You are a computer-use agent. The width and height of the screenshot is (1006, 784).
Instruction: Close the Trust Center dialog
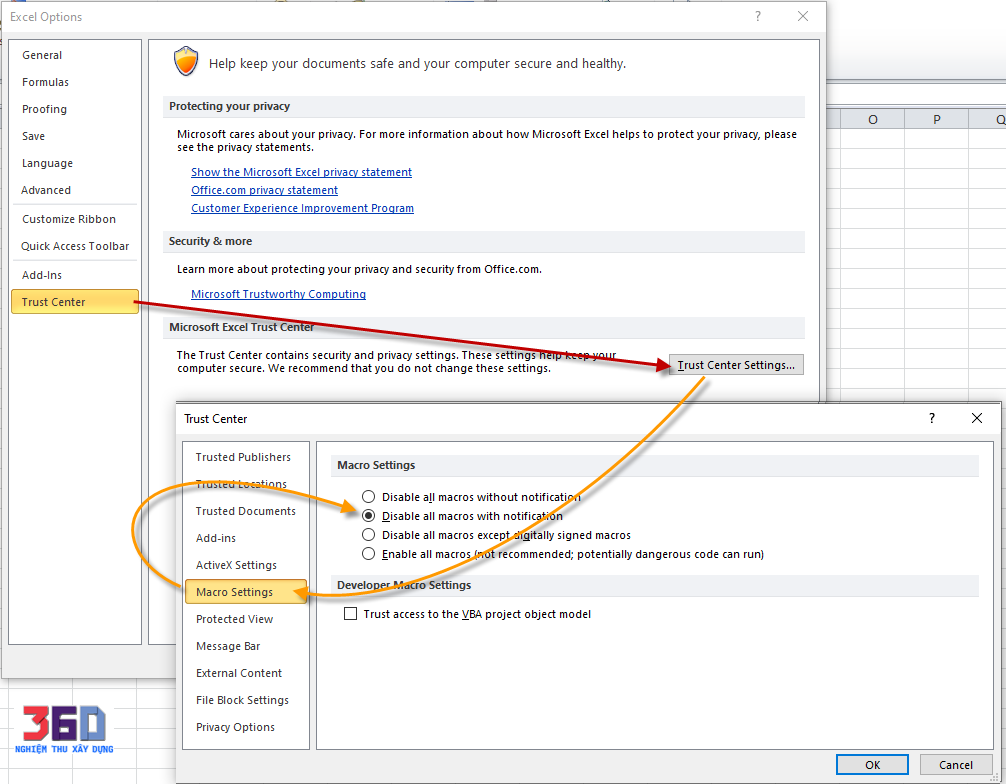pyautogui.click(x=976, y=418)
